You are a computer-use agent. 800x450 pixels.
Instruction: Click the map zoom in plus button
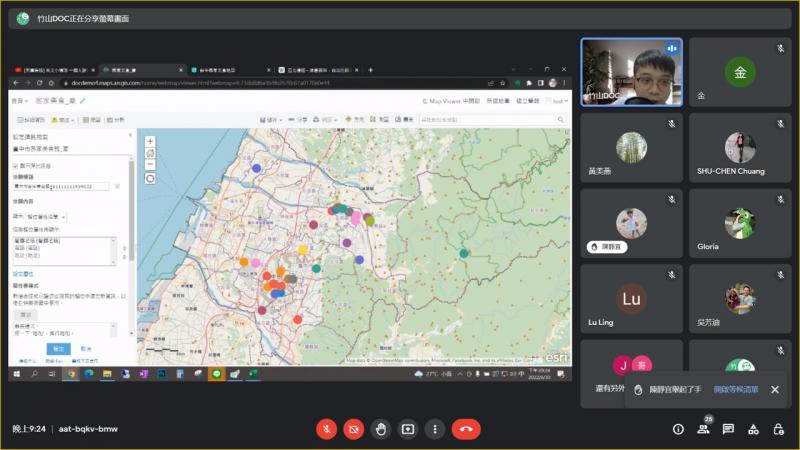click(150, 142)
